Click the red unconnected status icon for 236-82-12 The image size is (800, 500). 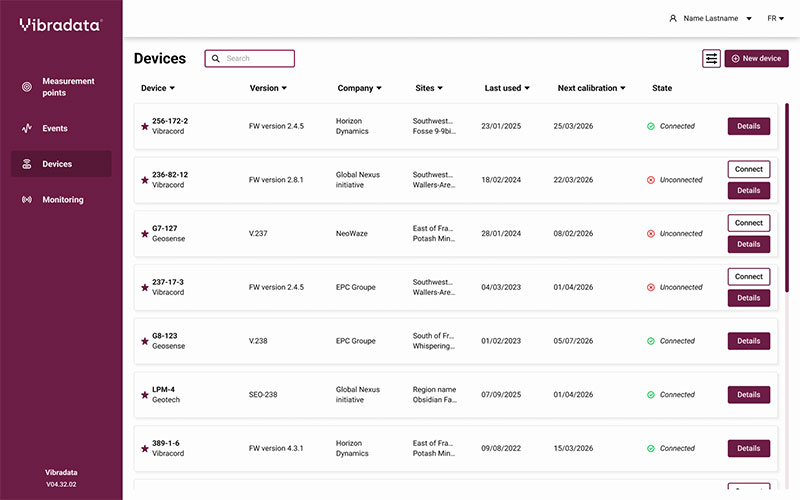pyautogui.click(x=651, y=180)
